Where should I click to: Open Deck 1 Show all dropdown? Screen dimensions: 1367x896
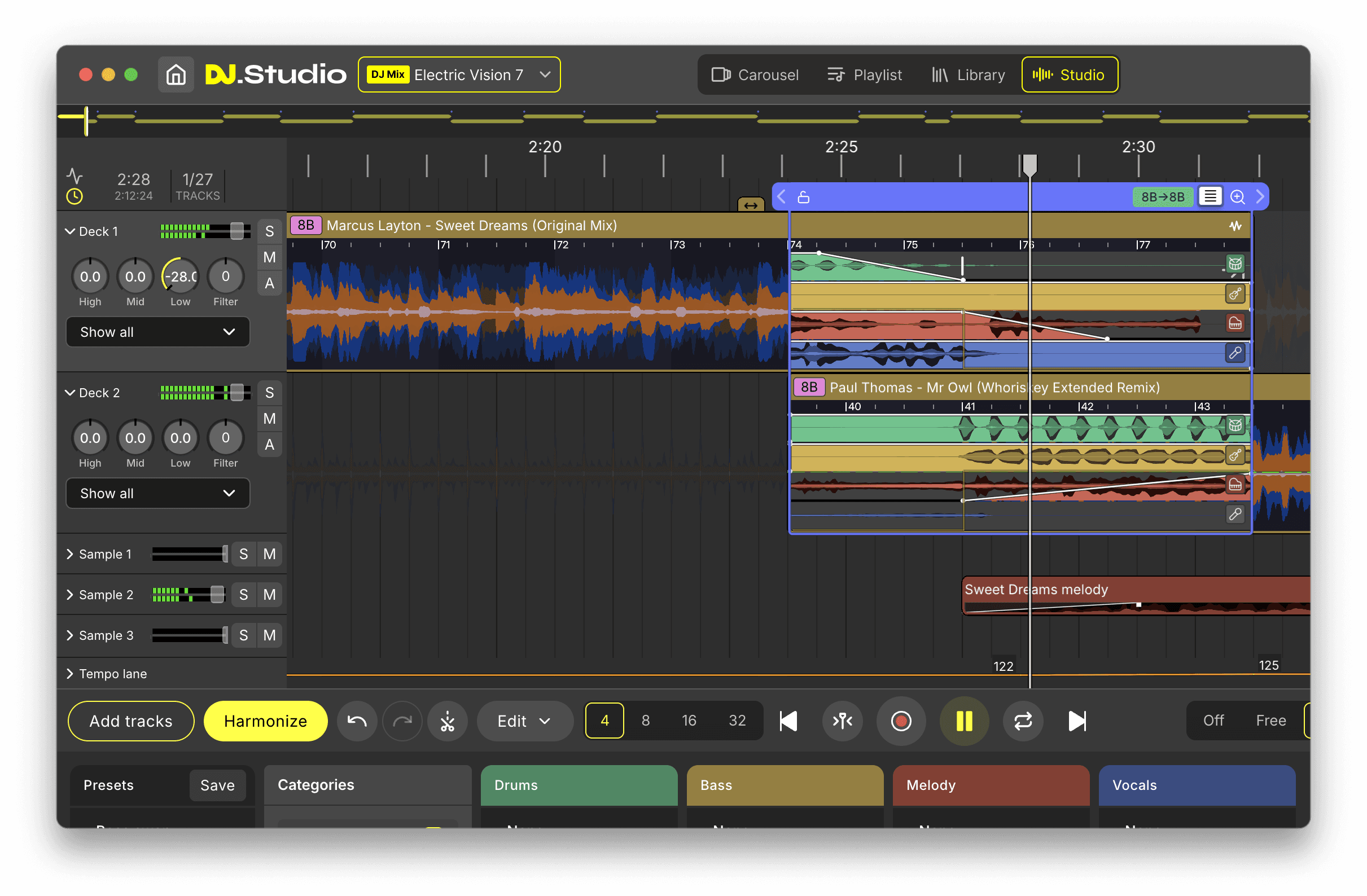[158, 332]
